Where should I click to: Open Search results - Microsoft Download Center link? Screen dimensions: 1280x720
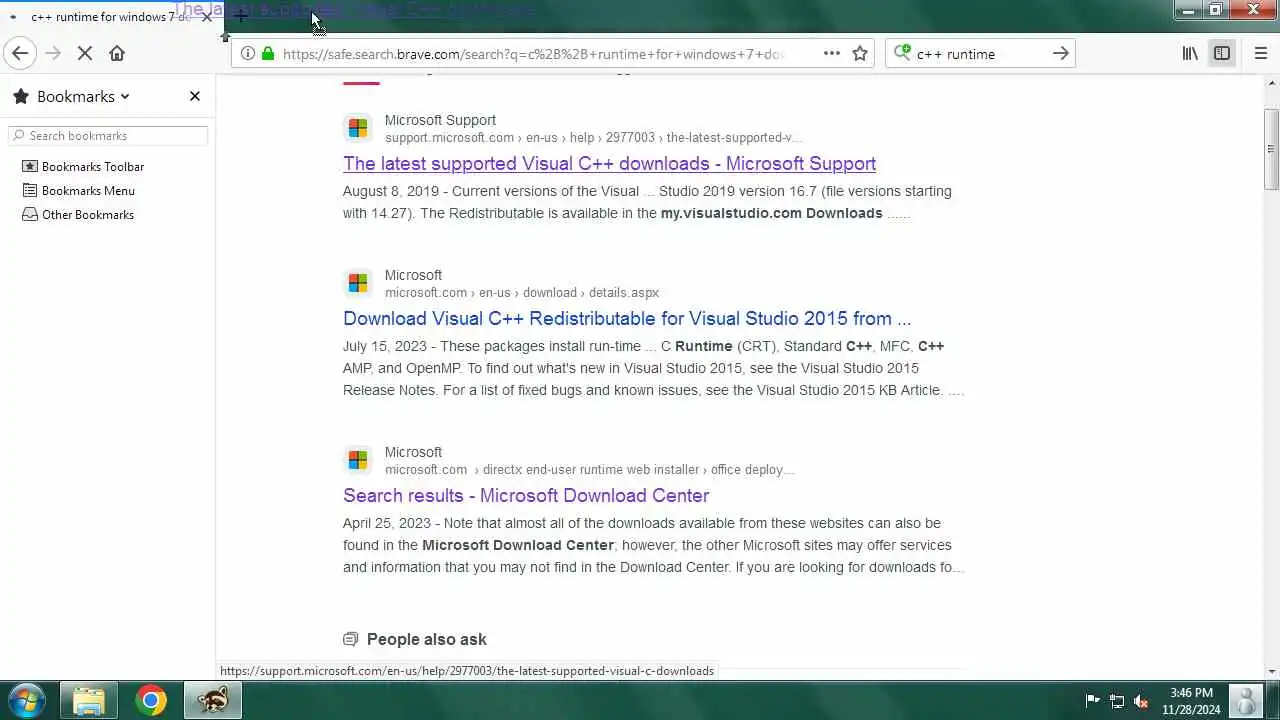[526, 495]
